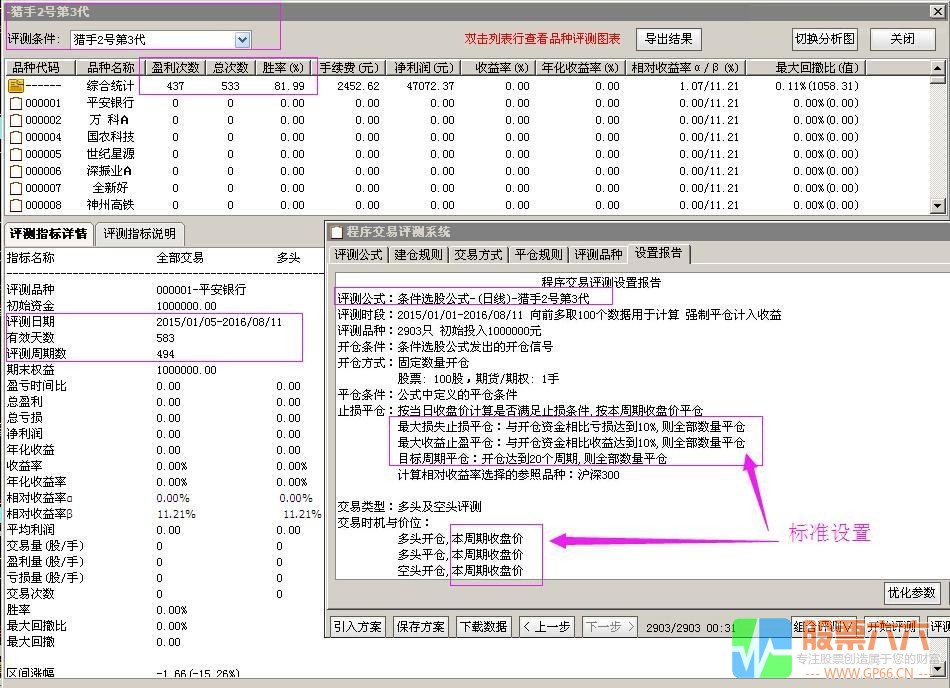Click the 切换分析图 button

(825, 39)
